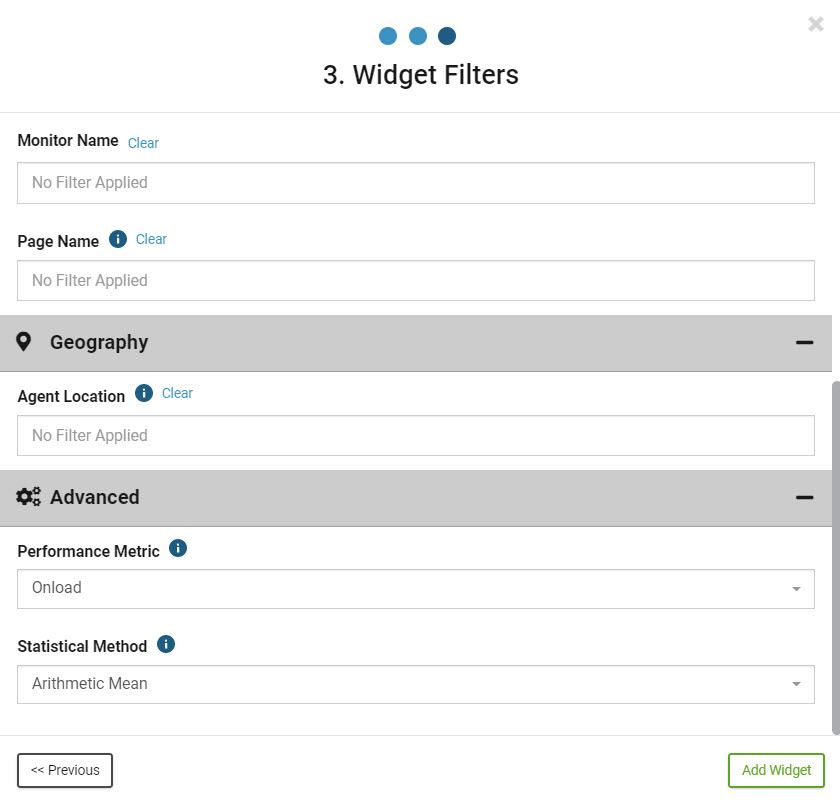Click the Geography map pin icon
840x803 pixels.
click(24, 342)
